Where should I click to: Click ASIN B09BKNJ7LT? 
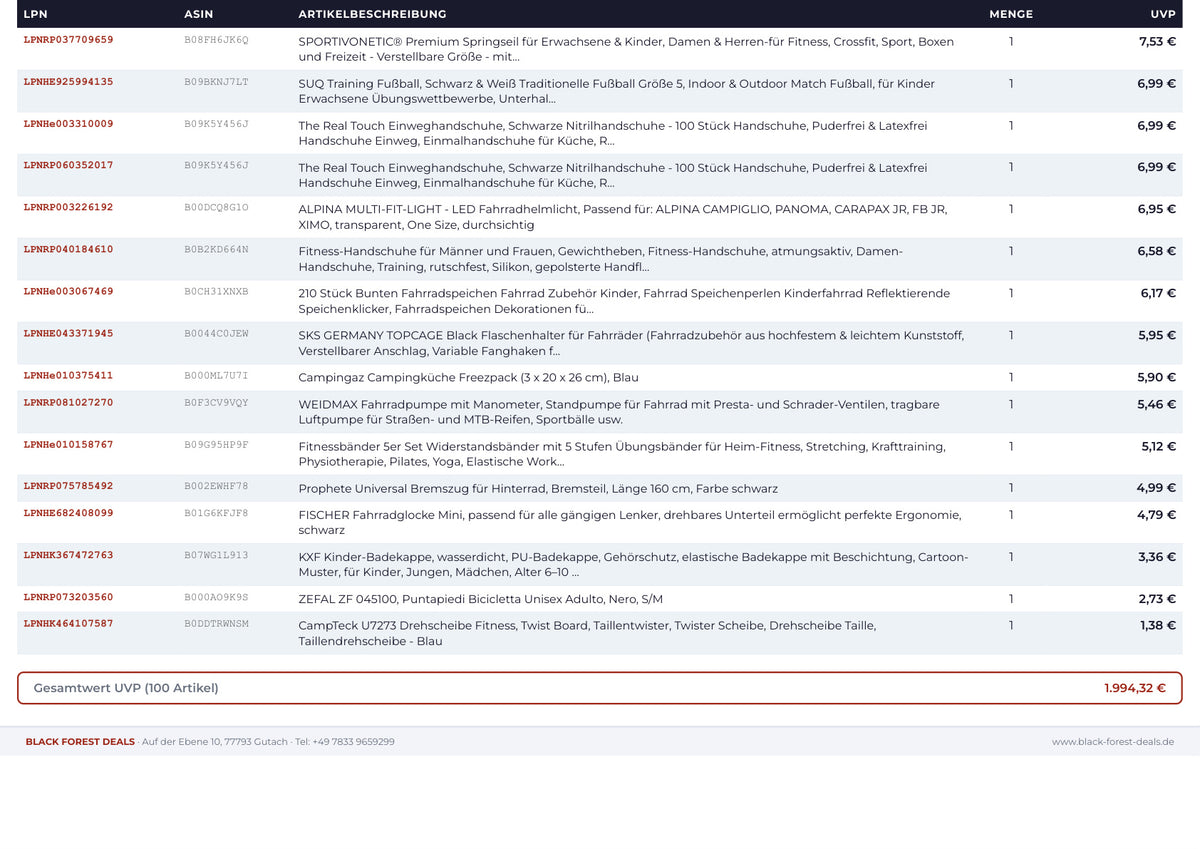click(216, 82)
